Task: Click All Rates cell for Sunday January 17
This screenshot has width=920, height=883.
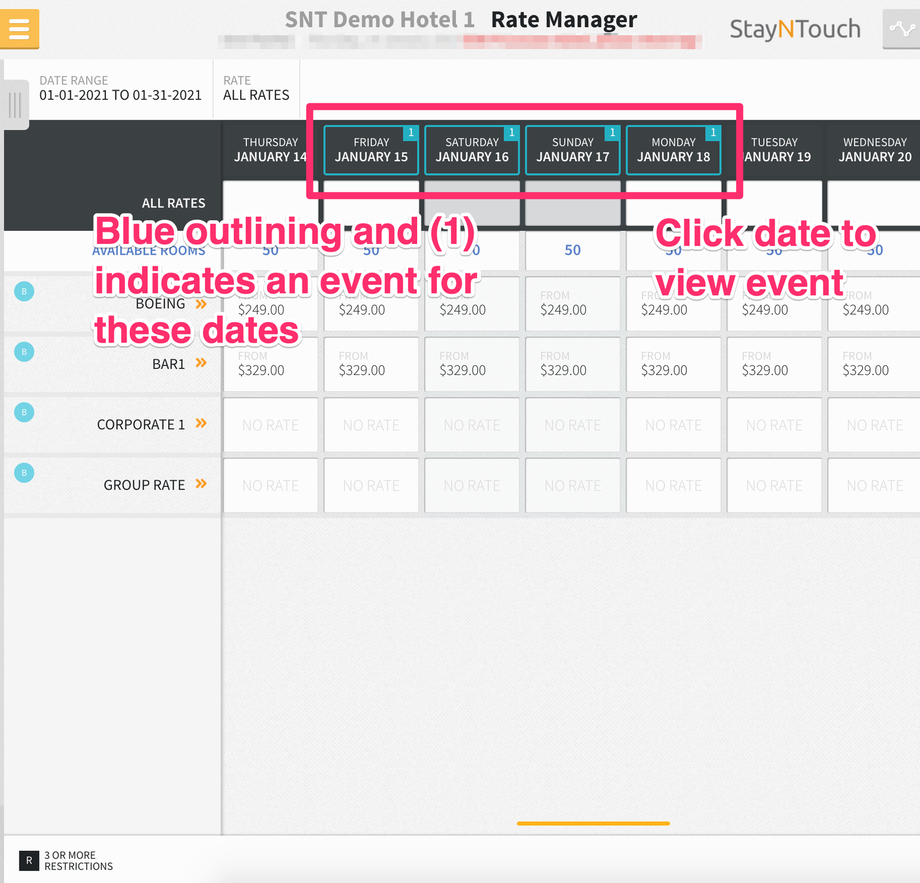Action: pos(573,203)
